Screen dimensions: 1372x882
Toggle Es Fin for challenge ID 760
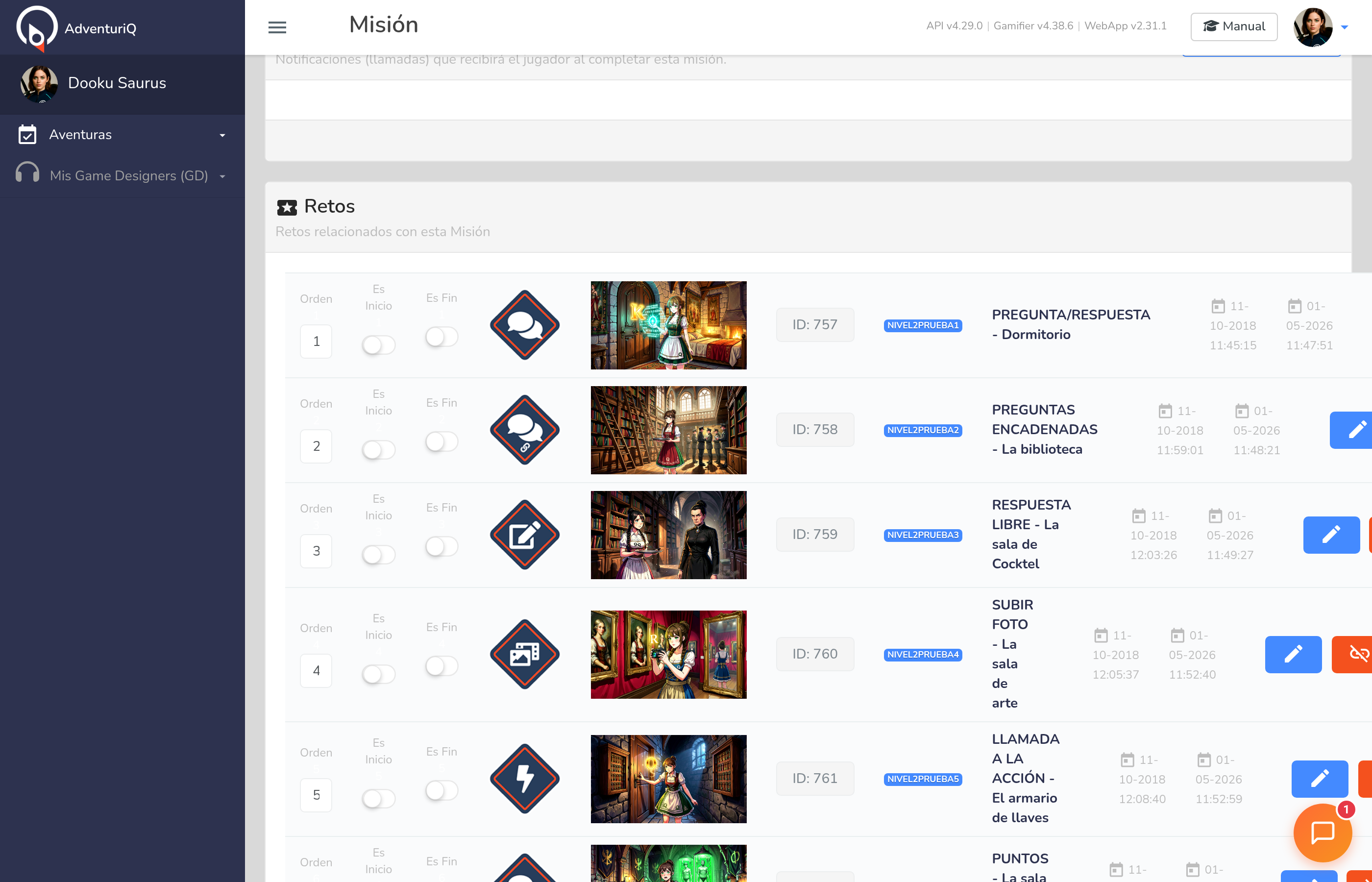441,666
